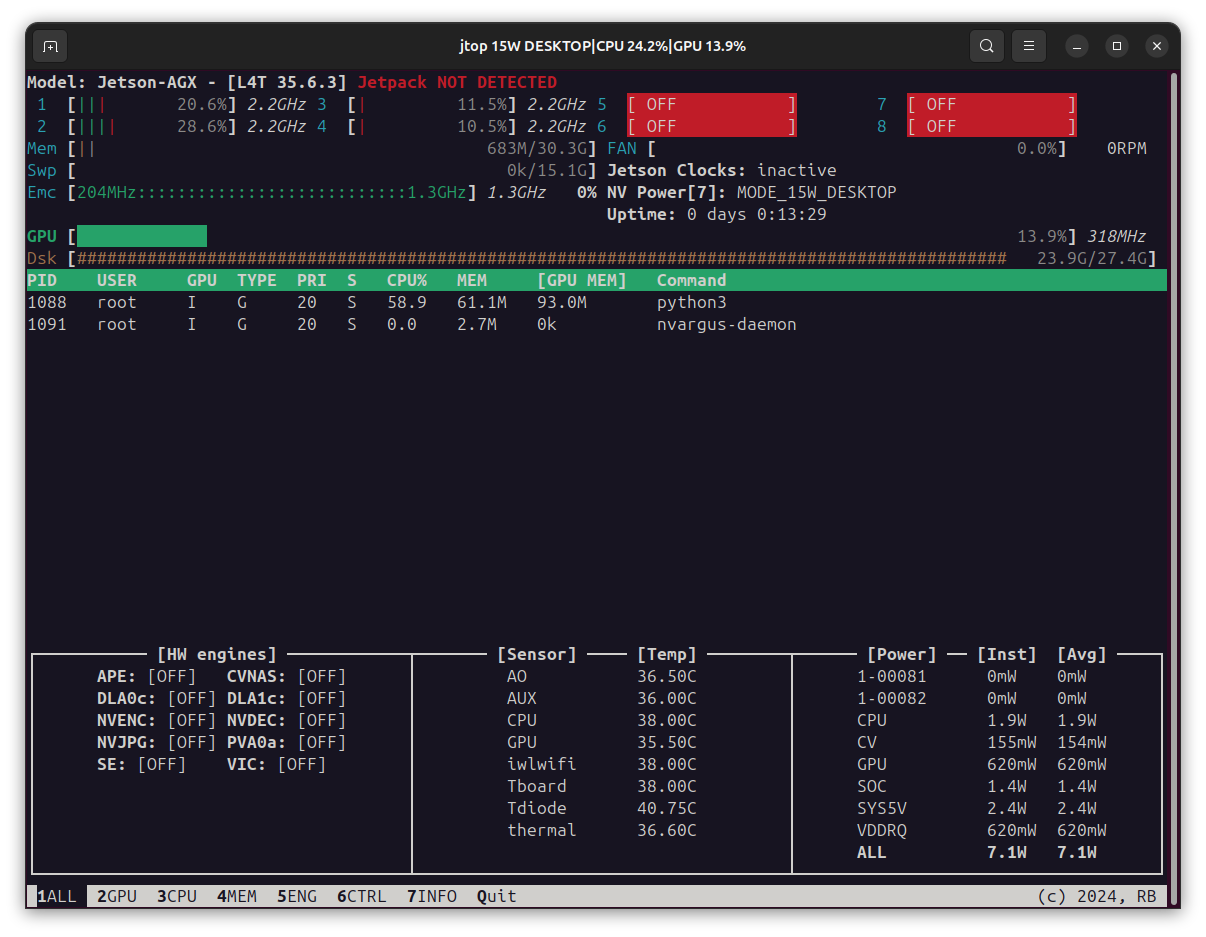Click Jetson Clocks inactive status
This screenshot has height=937, width=1206.
(722, 170)
